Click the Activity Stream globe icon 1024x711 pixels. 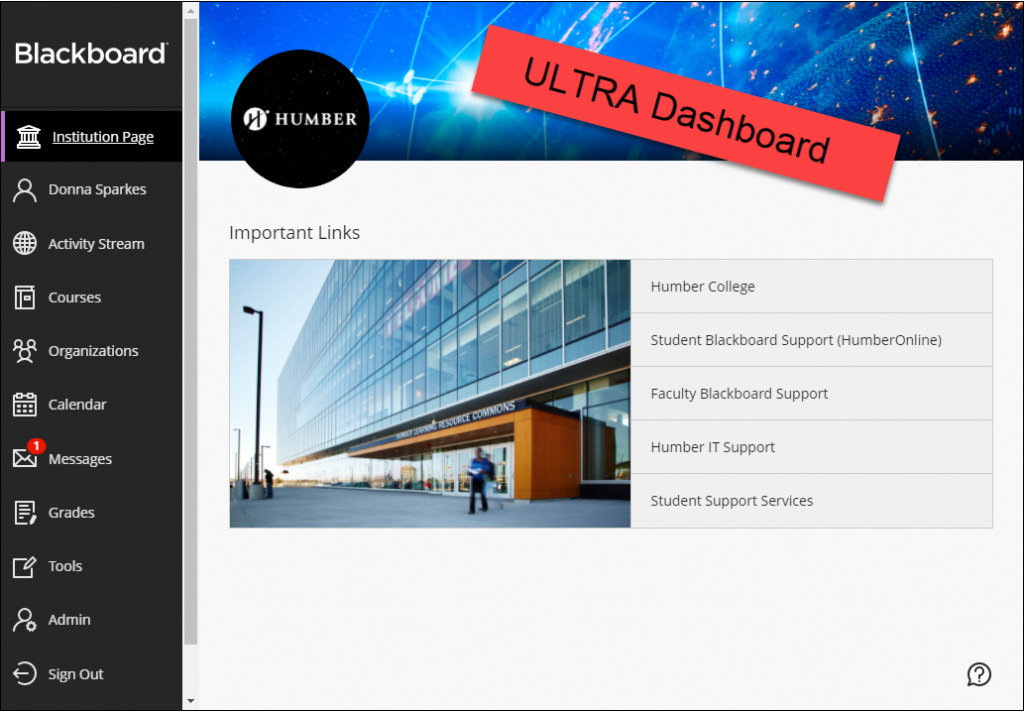pos(25,244)
